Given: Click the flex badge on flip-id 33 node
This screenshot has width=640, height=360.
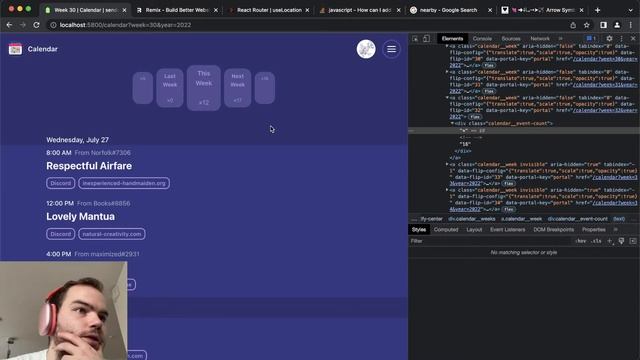Looking at the screenshot, I should click(x=508, y=184).
